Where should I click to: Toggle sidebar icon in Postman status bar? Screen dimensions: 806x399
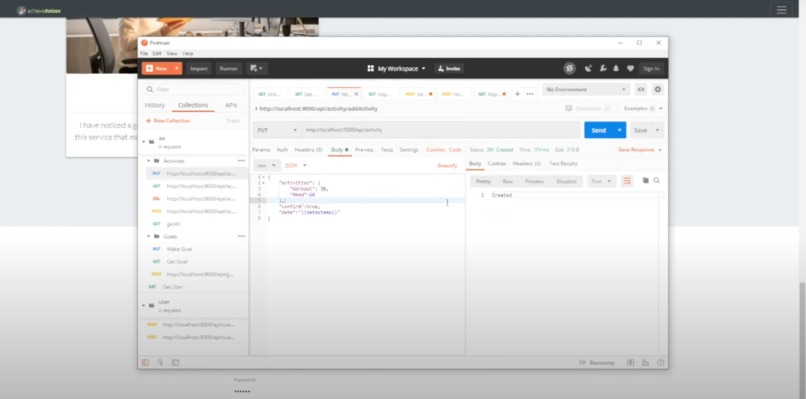(x=145, y=362)
